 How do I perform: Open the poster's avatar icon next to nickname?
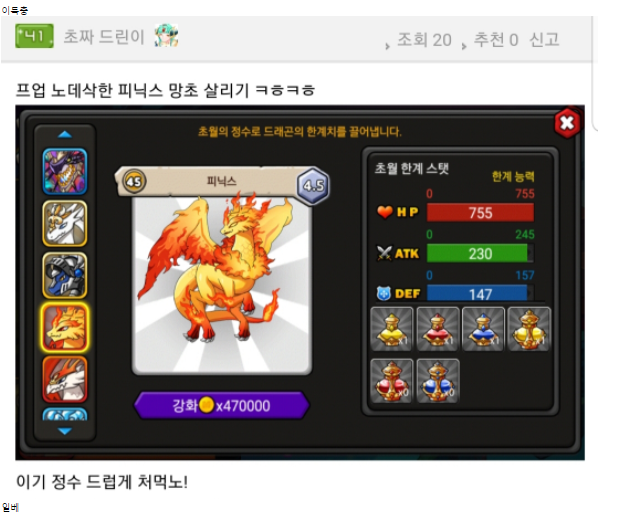click(x=166, y=36)
